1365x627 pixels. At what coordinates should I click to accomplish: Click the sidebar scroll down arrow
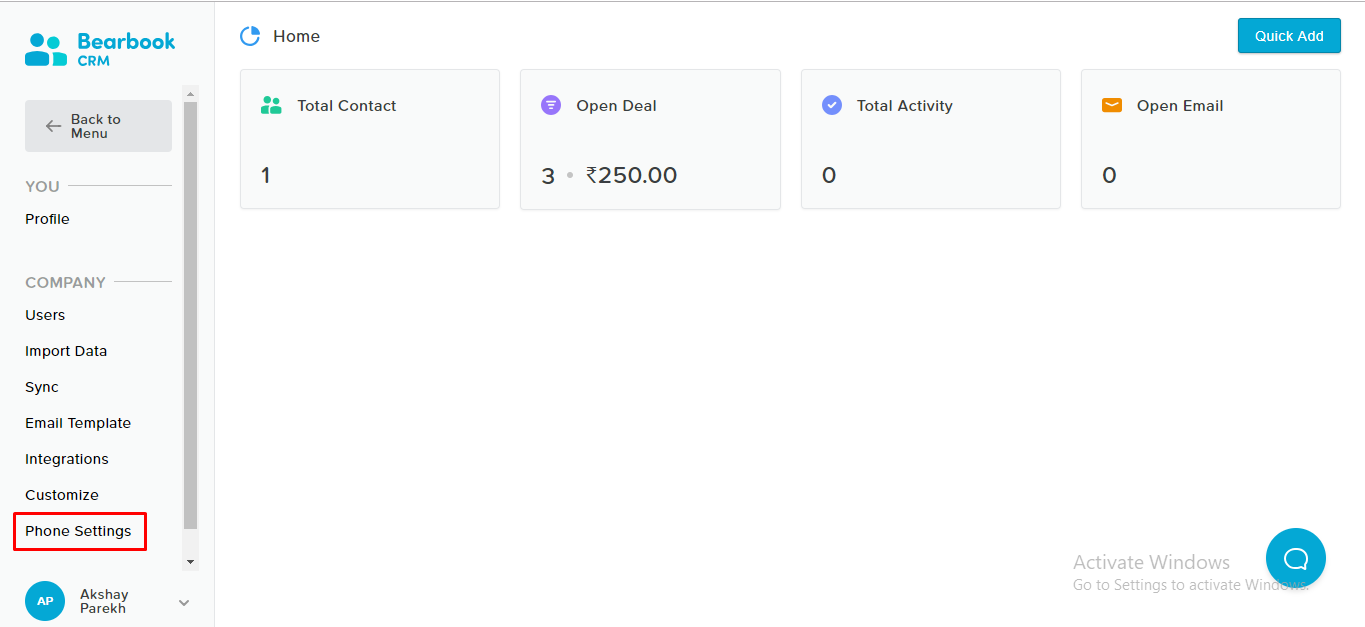pos(191,562)
